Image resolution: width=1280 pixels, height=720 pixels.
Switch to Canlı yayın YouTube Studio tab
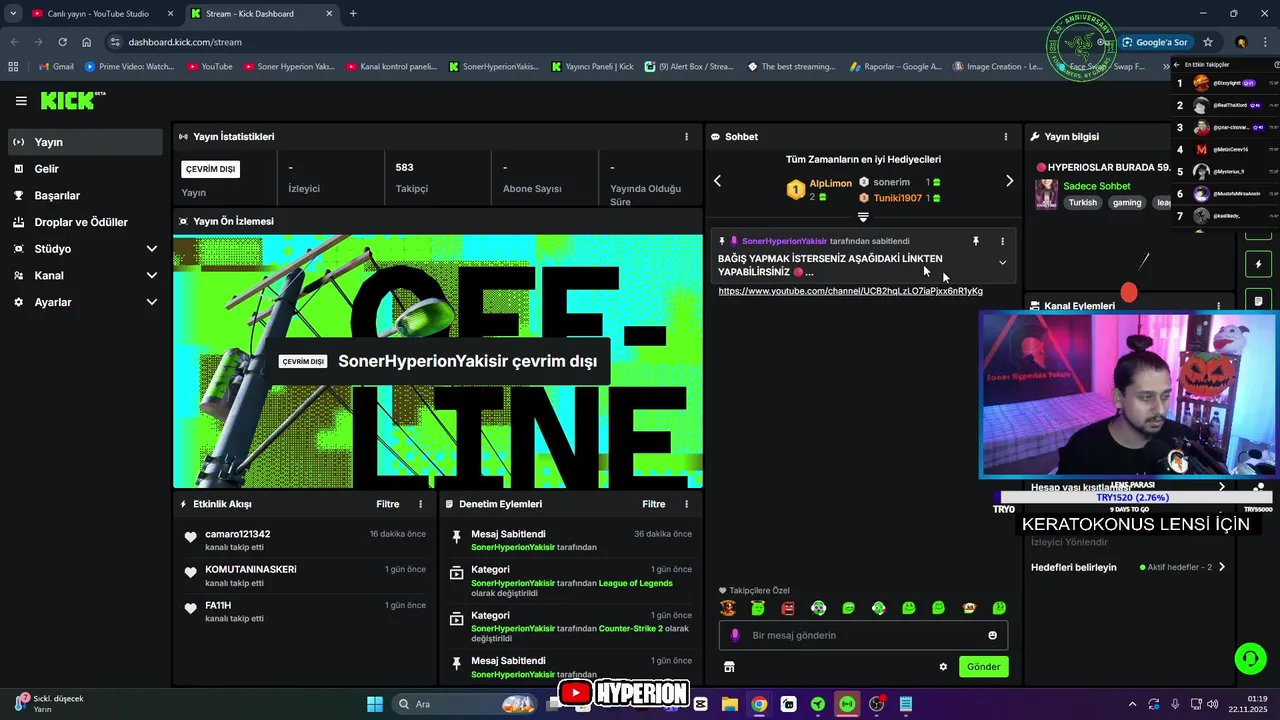pyautogui.click(x=103, y=14)
